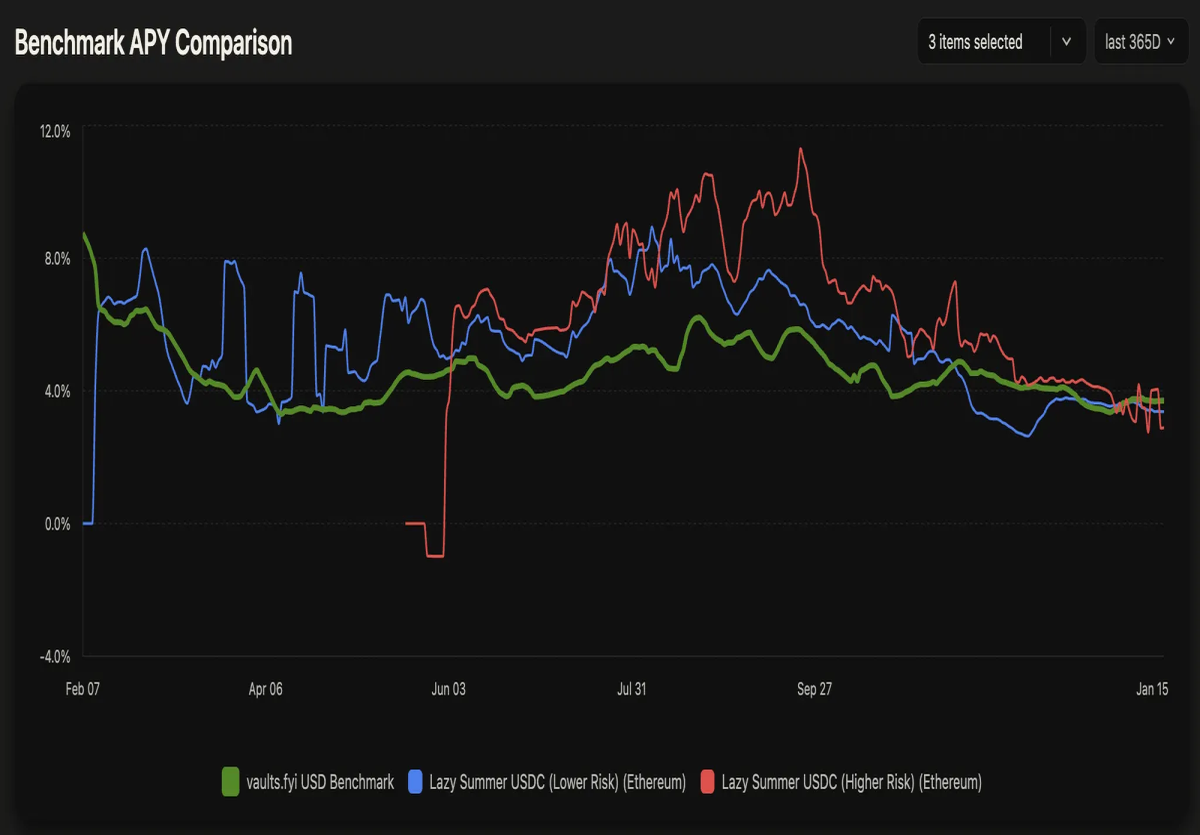The image size is (1200, 835).
Task: Click the 'Jan 15' x-axis date label
Action: point(1150,689)
